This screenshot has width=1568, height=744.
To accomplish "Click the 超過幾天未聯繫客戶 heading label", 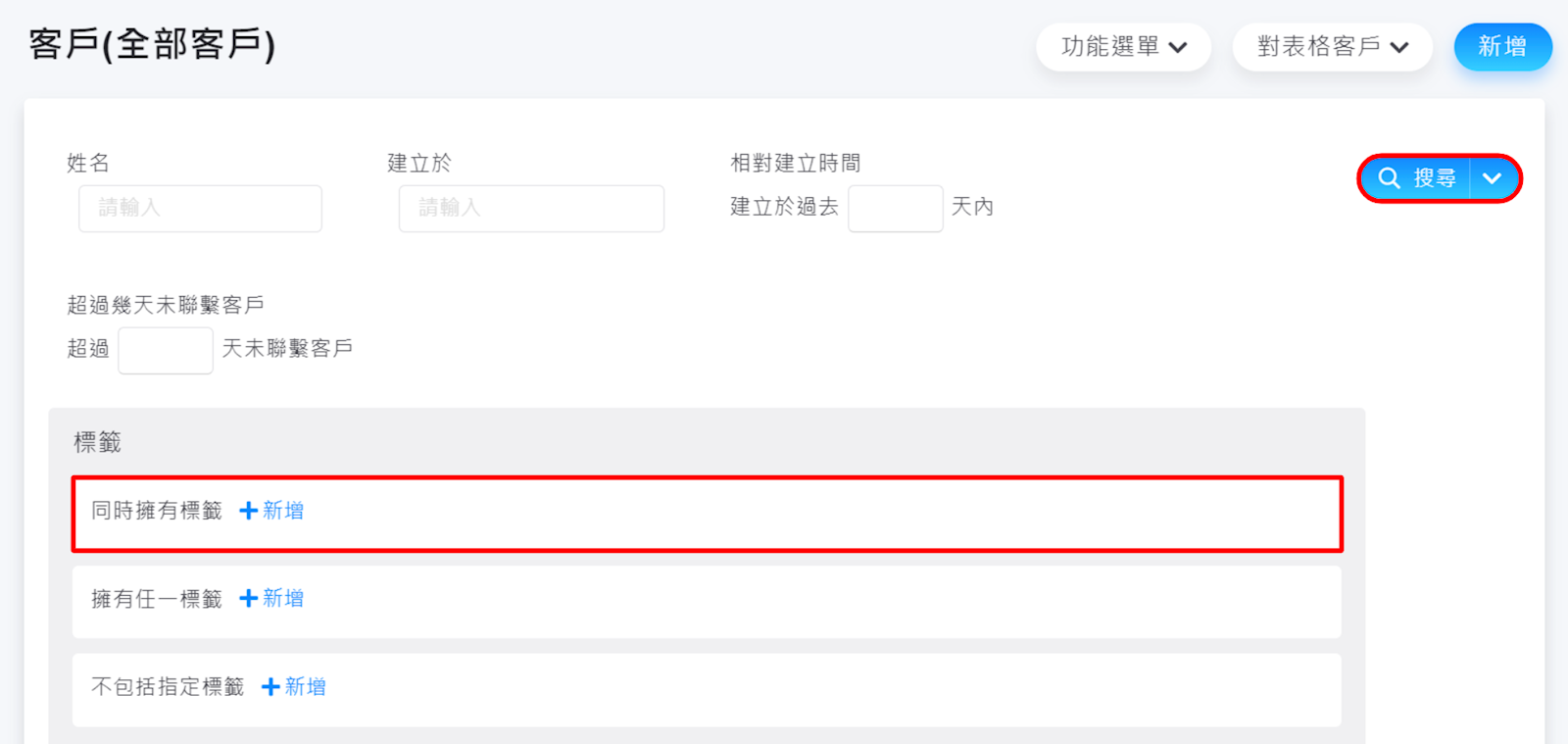I will click(166, 305).
